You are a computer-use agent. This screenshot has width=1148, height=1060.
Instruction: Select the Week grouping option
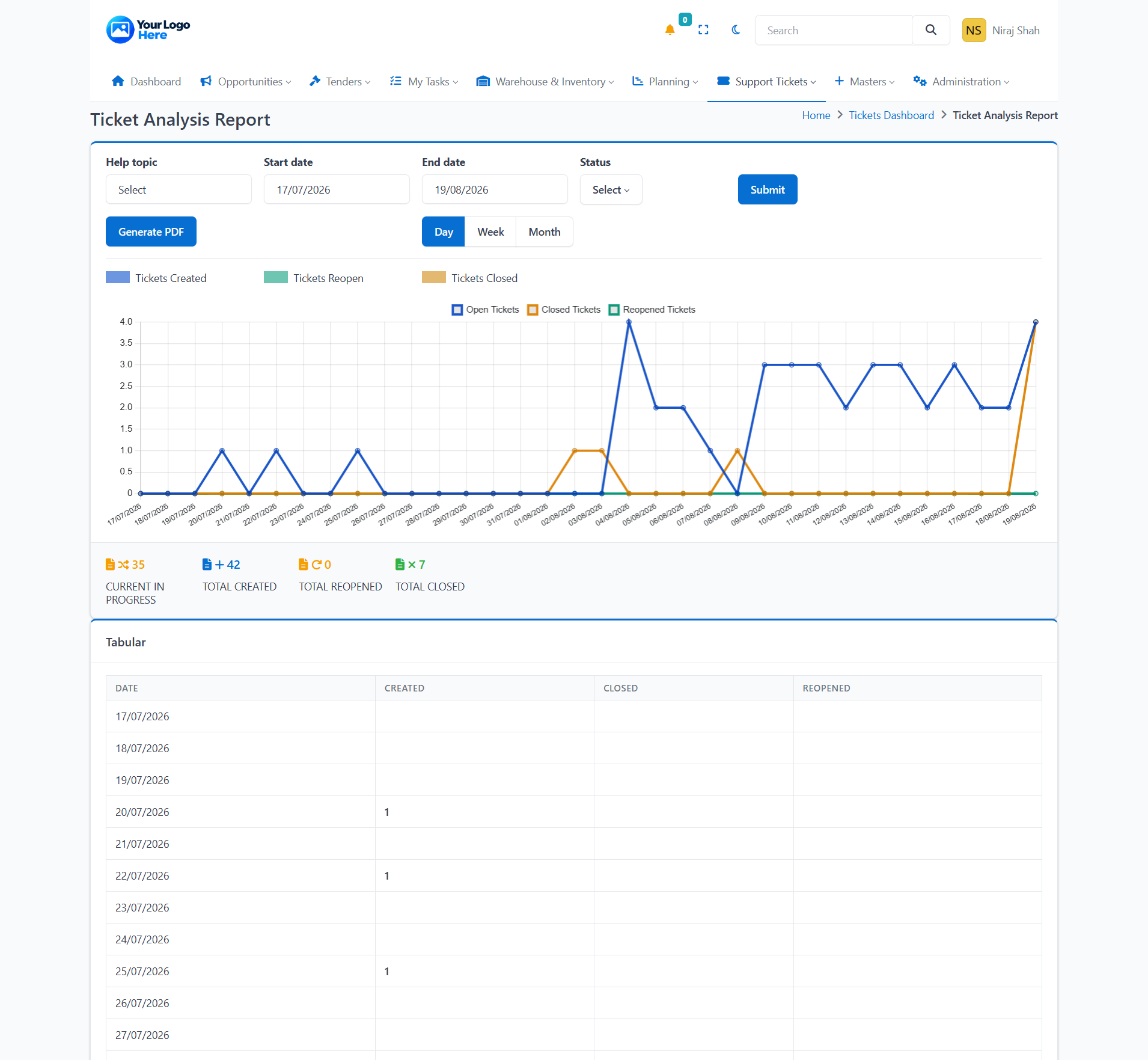point(490,231)
